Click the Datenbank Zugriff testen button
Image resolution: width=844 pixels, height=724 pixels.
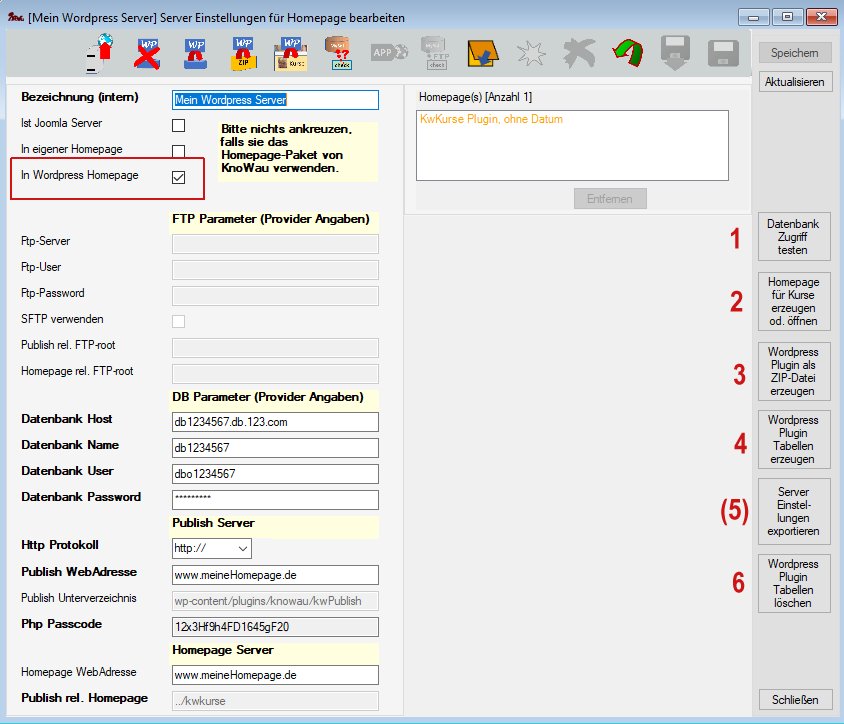793,238
